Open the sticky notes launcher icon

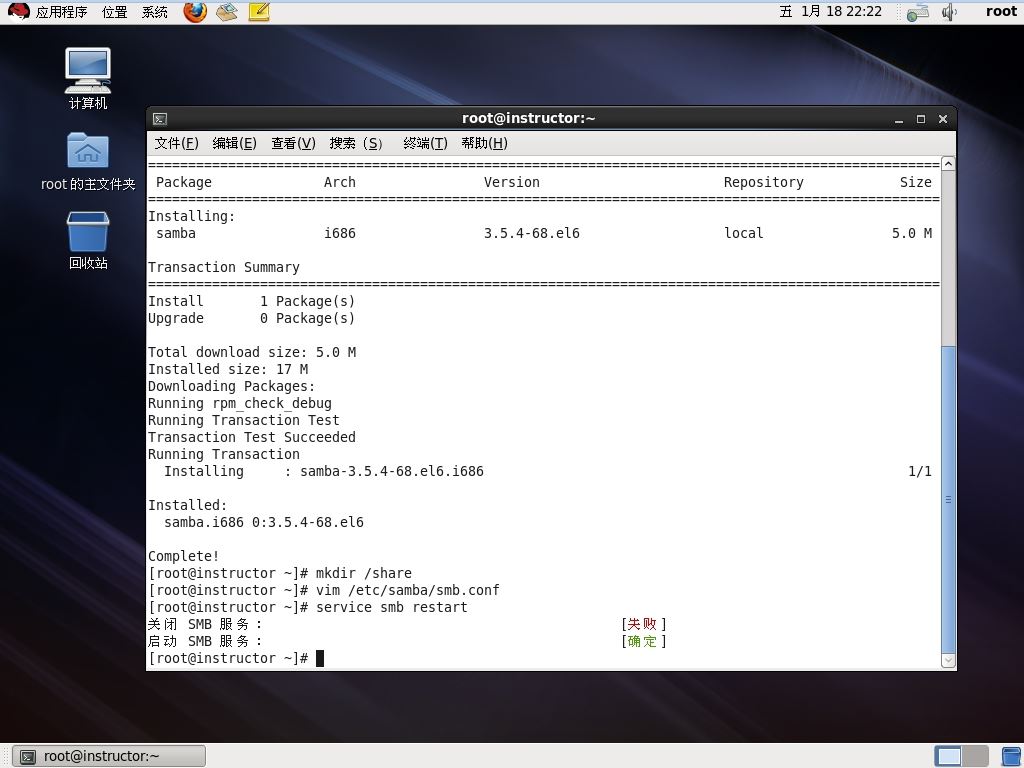click(259, 12)
